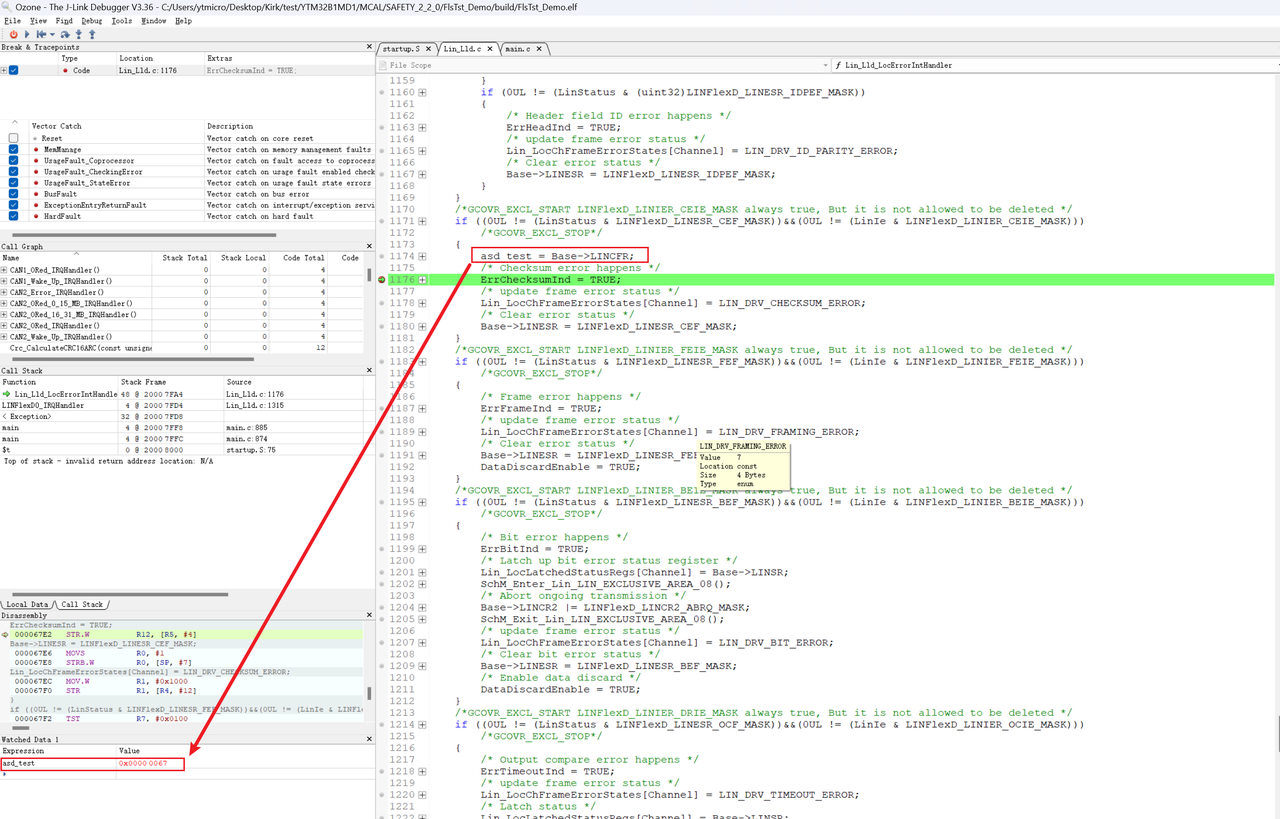This screenshot has width=1280, height=819.
Task: Select the asd_test watch expression row
Action: coord(19,763)
